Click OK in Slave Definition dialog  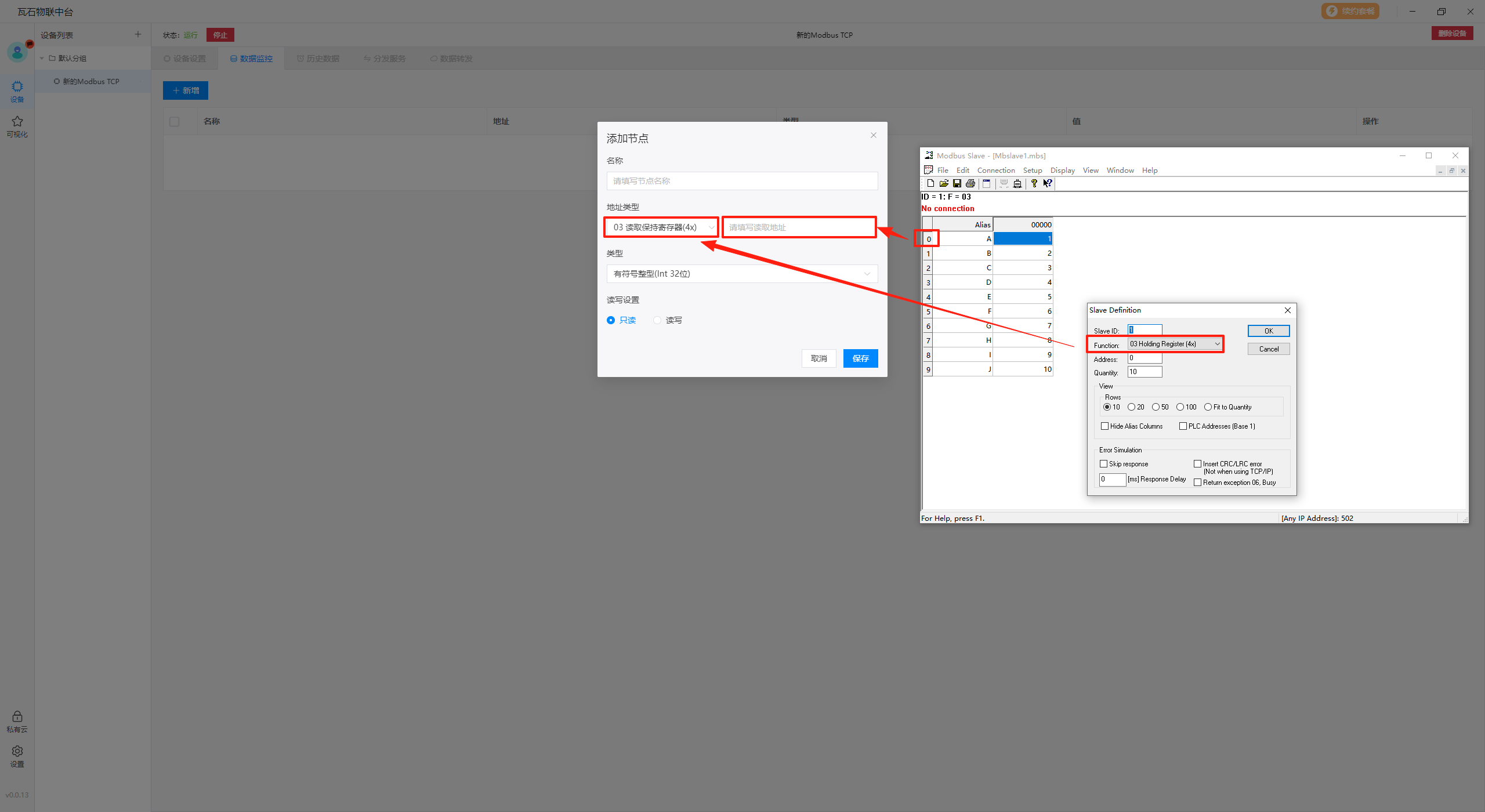1268,331
